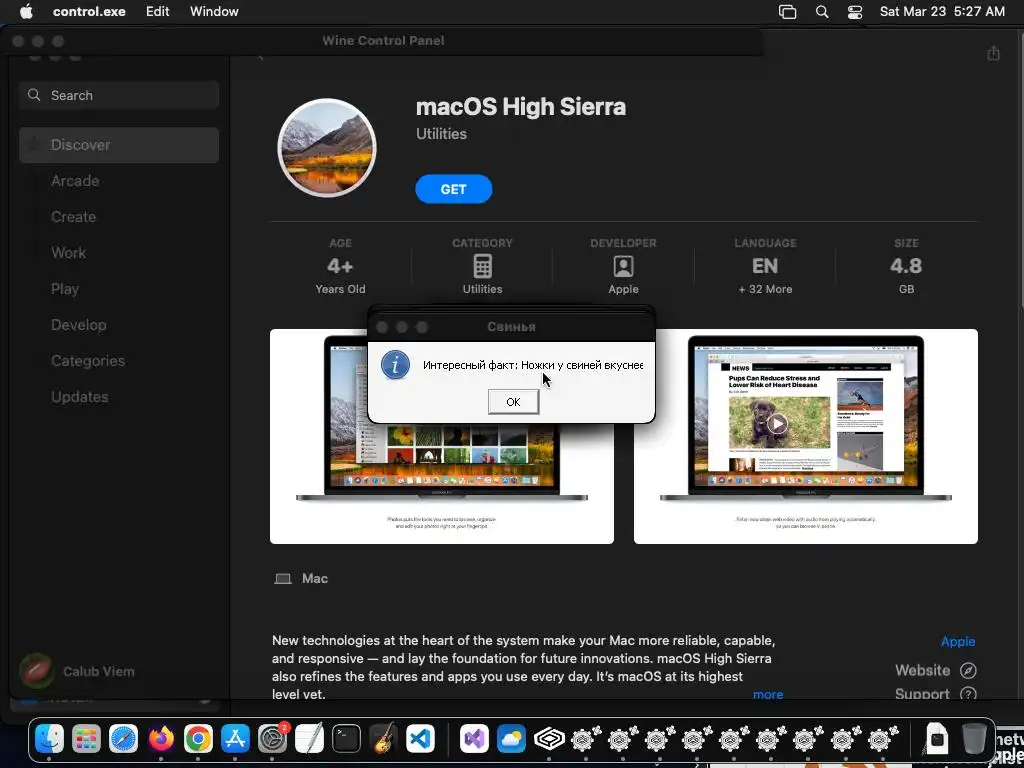The height and width of the screenshot is (768, 1024).
Task: Open the Support link
Action: coord(922,694)
